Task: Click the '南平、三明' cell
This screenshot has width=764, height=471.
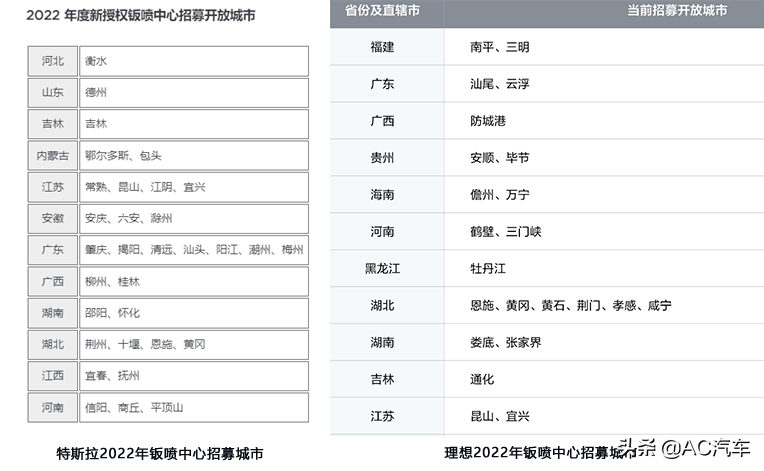Action: (604, 47)
